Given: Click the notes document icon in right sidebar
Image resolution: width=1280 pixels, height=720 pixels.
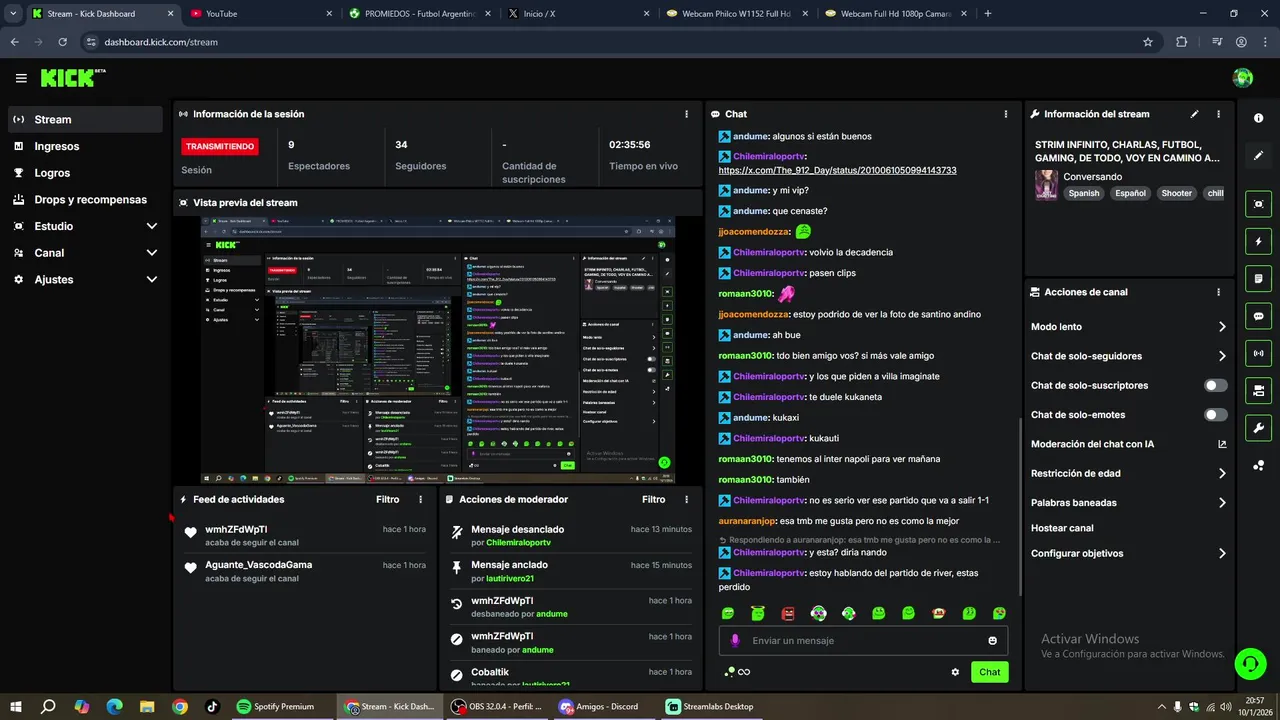Looking at the screenshot, I should tap(1258, 278).
